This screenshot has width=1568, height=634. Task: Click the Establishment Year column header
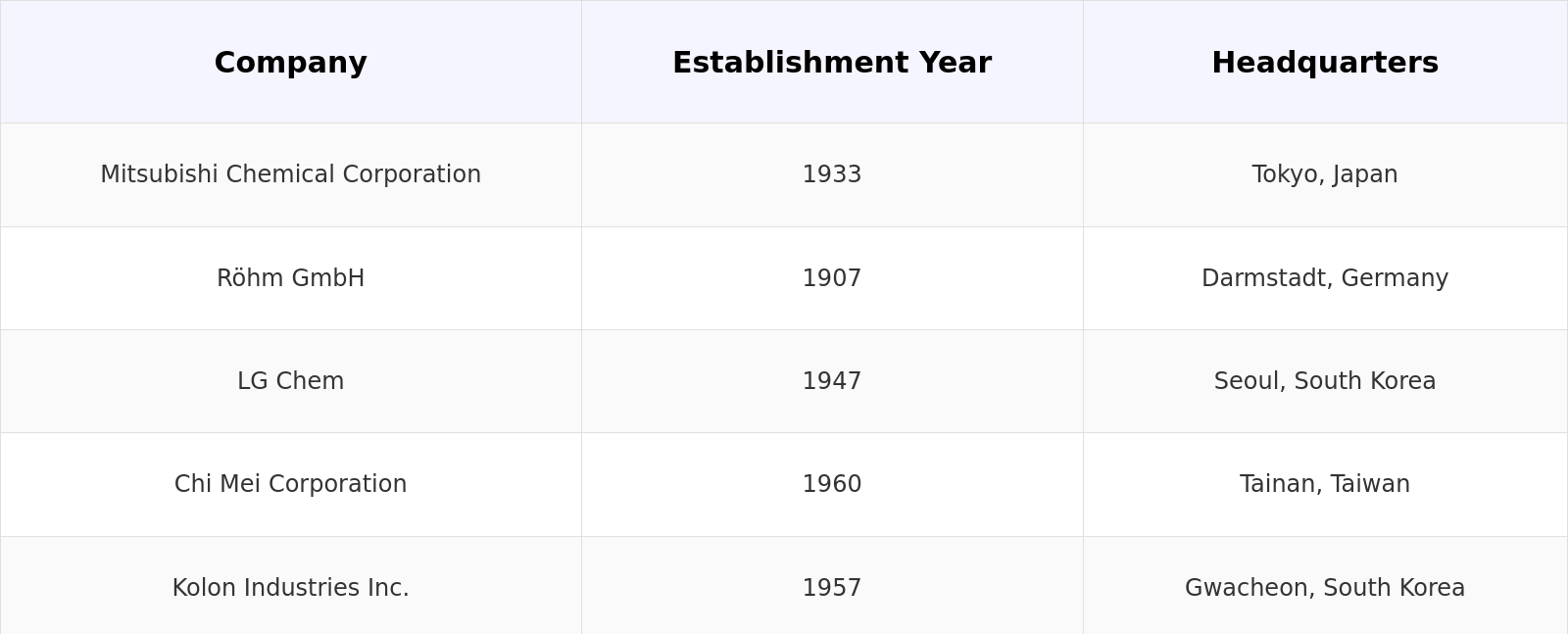click(x=831, y=63)
